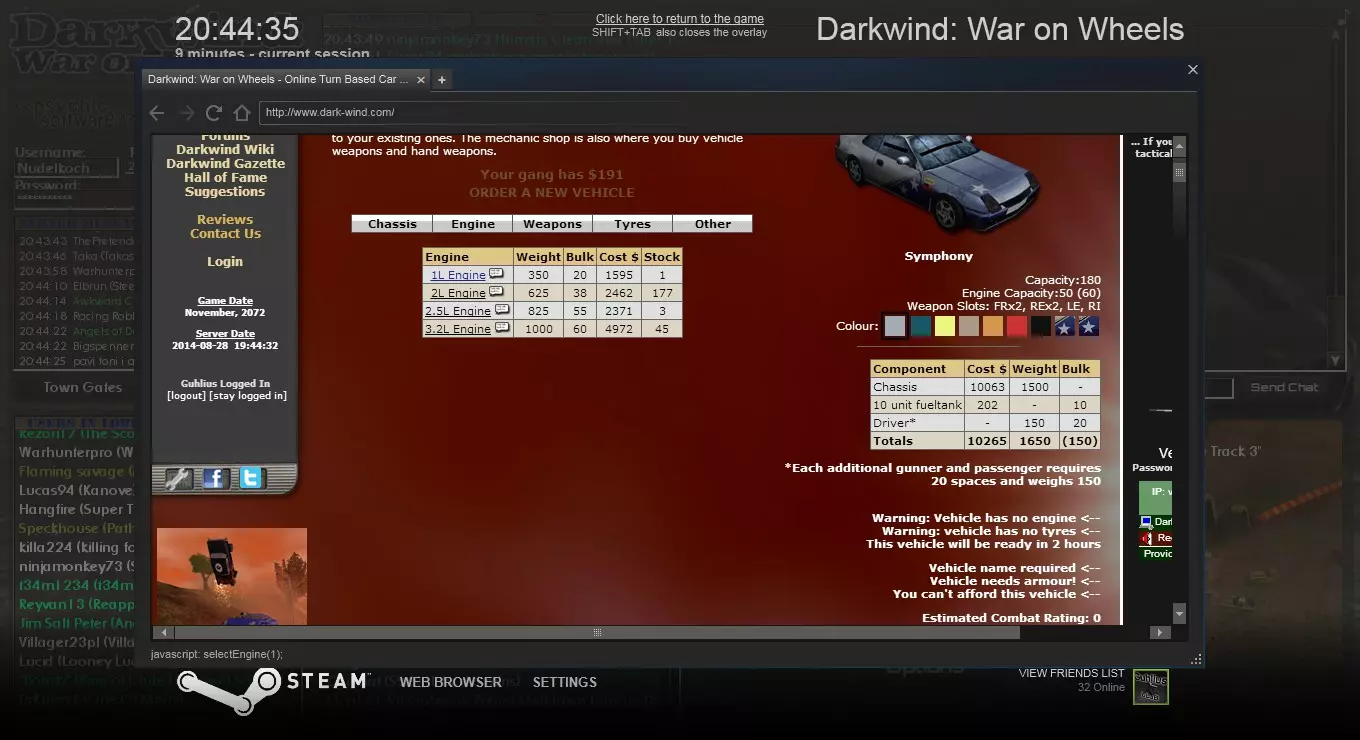Click the page scroll-down arrow
The image size is (1360, 740).
point(1179,613)
